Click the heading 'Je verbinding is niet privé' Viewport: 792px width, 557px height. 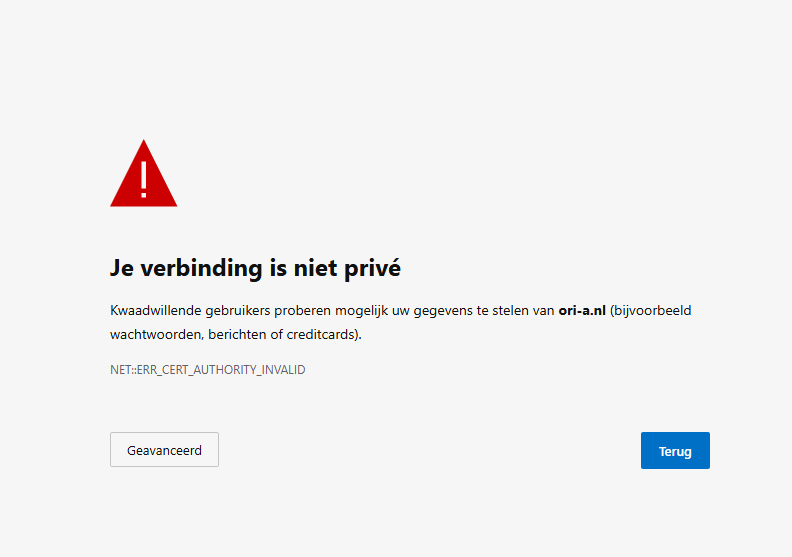tap(255, 268)
